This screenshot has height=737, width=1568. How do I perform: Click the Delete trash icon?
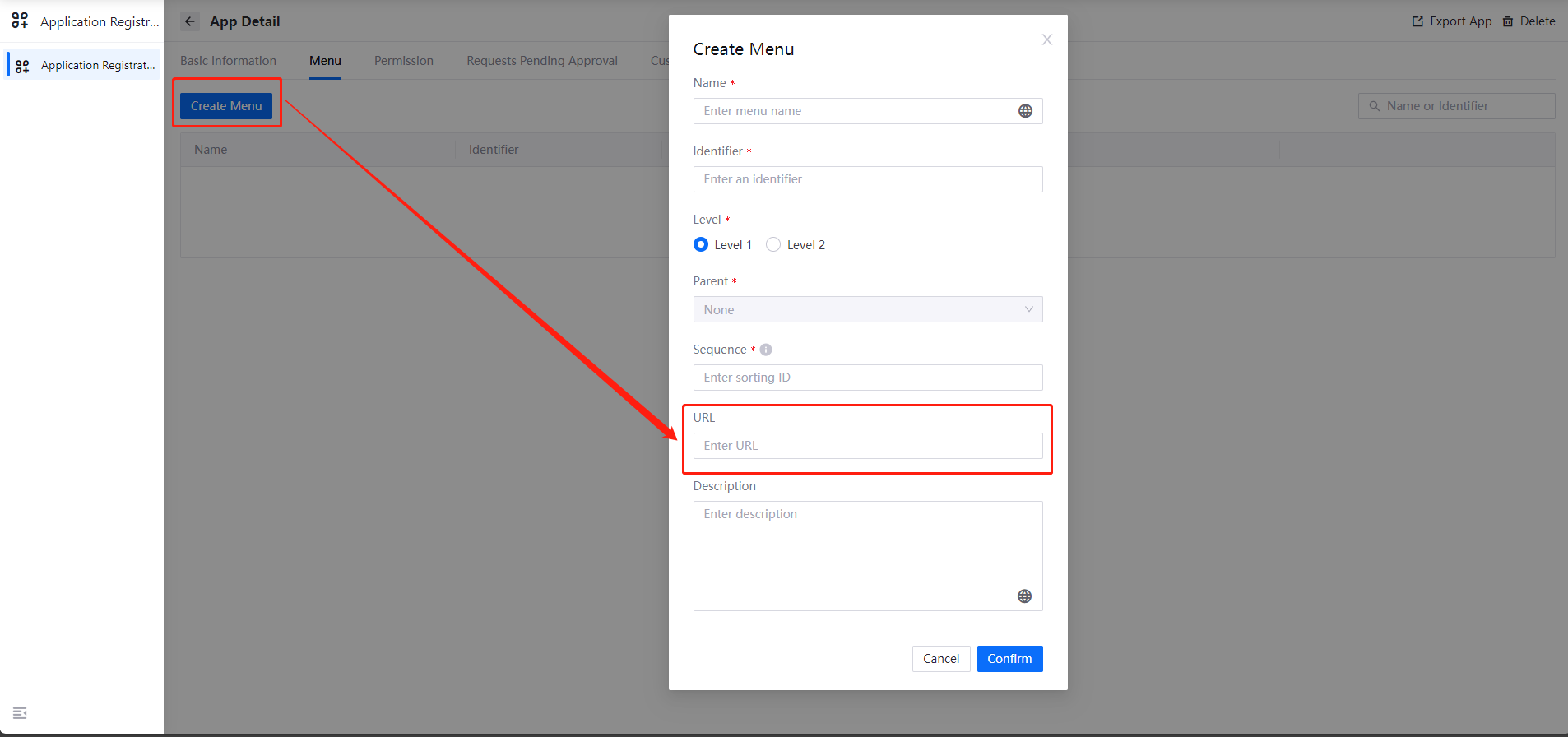tap(1508, 21)
